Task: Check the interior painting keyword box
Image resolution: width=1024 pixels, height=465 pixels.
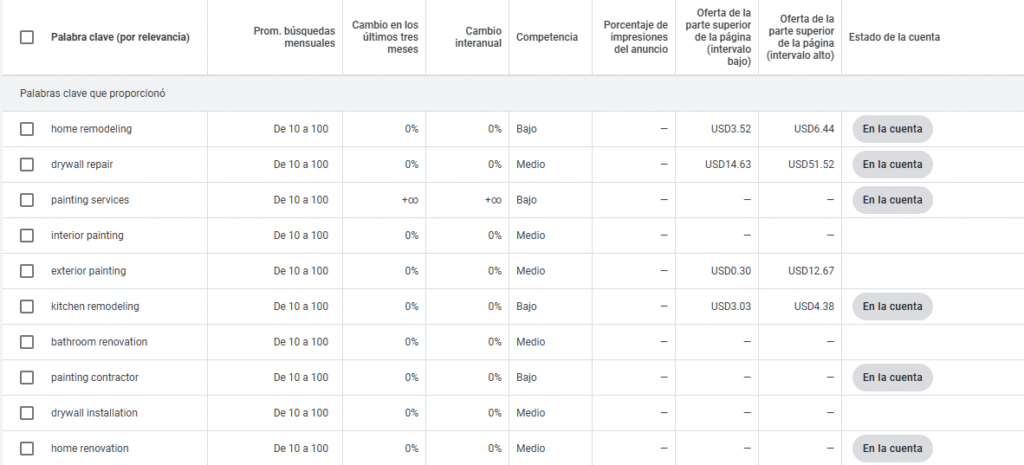Action: pos(27,235)
